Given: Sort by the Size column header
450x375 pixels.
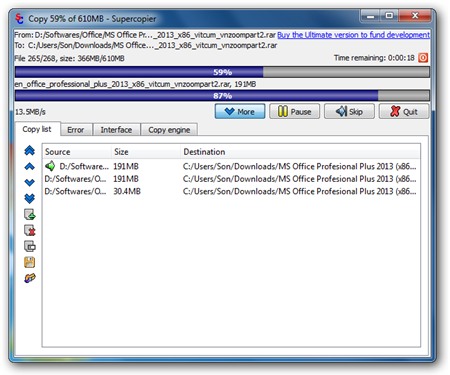Looking at the screenshot, I should point(146,152).
